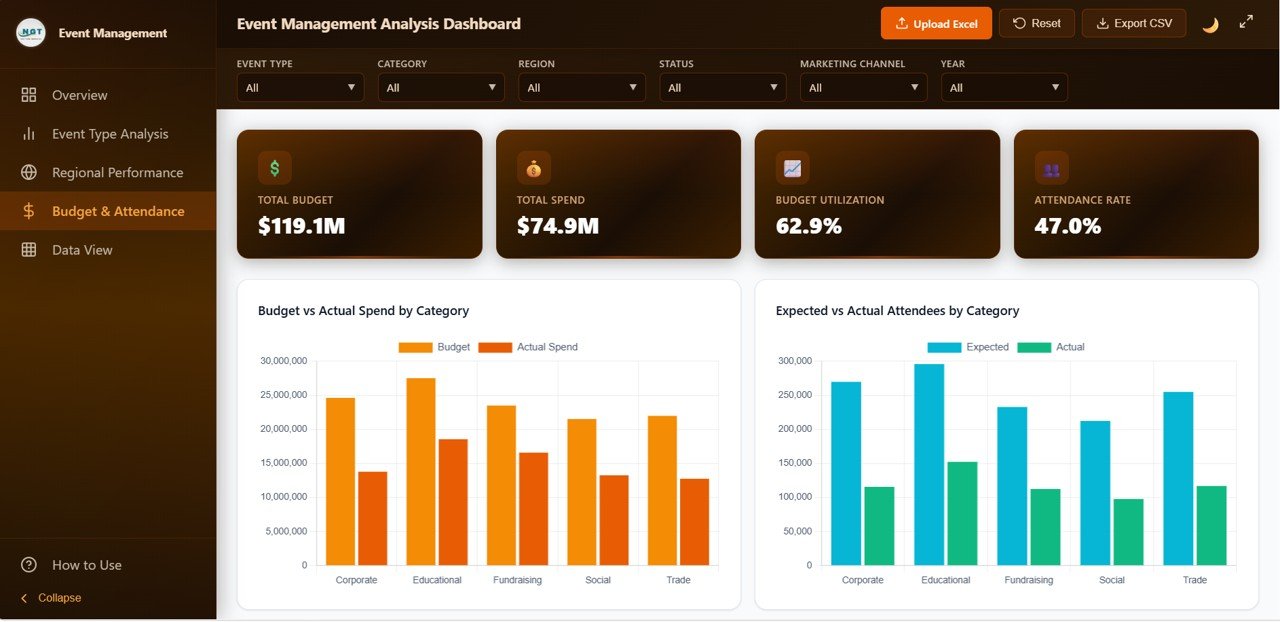Toggle dark mode with the moon icon
Image resolution: width=1280 pixels, height=622 pixels.
click(1210, 22)
